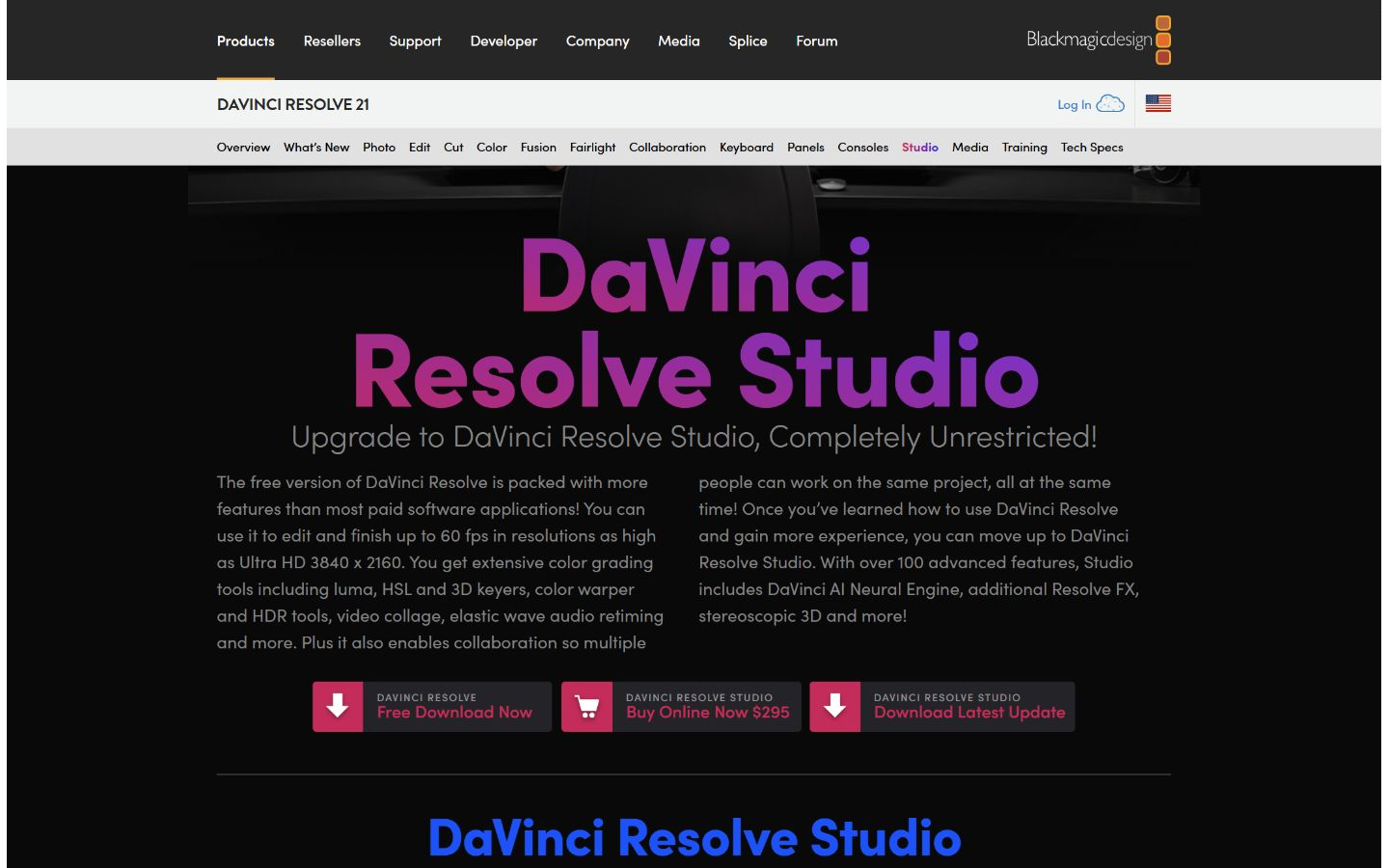Open the What's New tab
This screenshot has height=868, width=1389.
coord(316,148)
